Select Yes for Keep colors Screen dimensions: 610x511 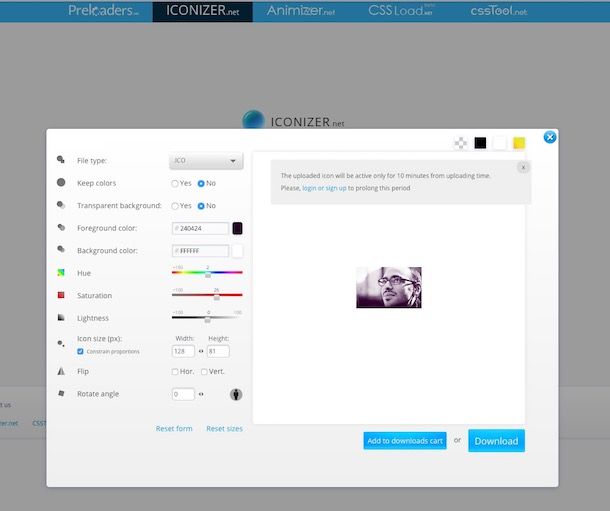pos(175,184)
